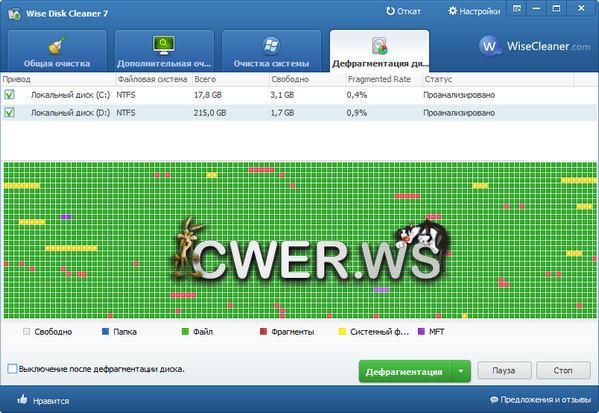Open the WiseCleaner.com link

pyautogui.click(x=548, y=46)
